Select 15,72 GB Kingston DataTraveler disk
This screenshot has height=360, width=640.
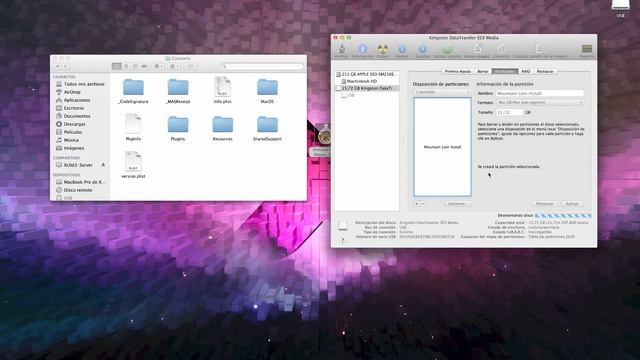tap(366, 88)
